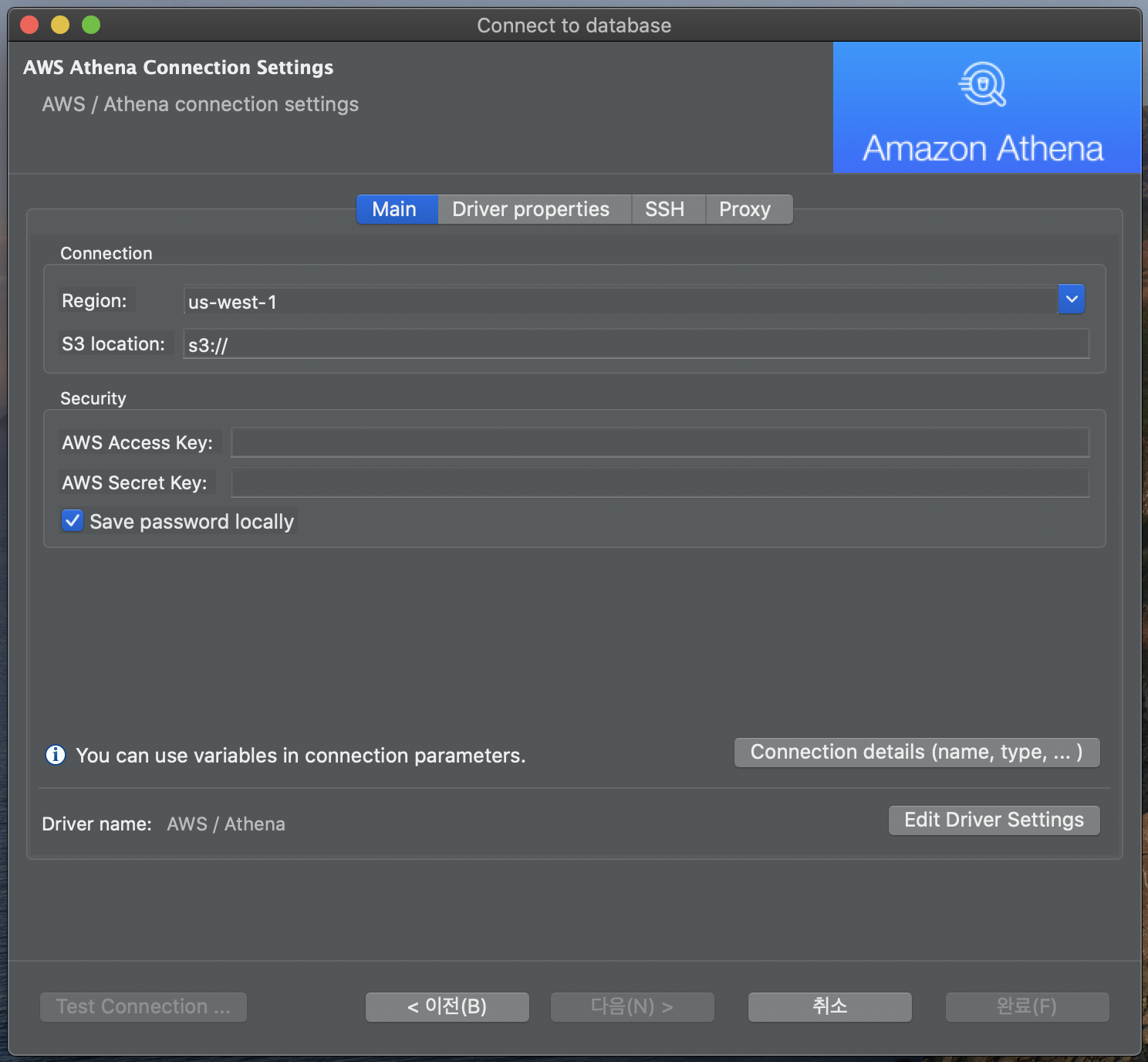Click the 'You can use variables' hint text

pos(301,756)
